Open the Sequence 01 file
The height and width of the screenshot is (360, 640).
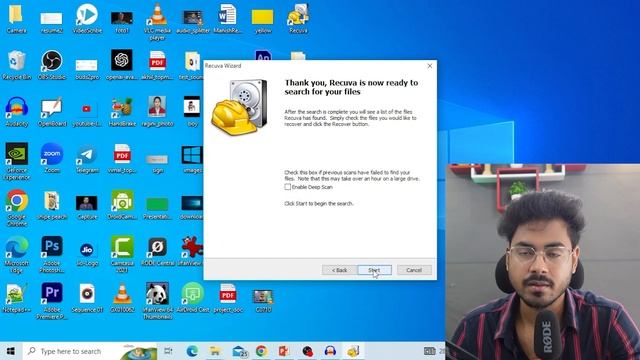tap(87, 298)
